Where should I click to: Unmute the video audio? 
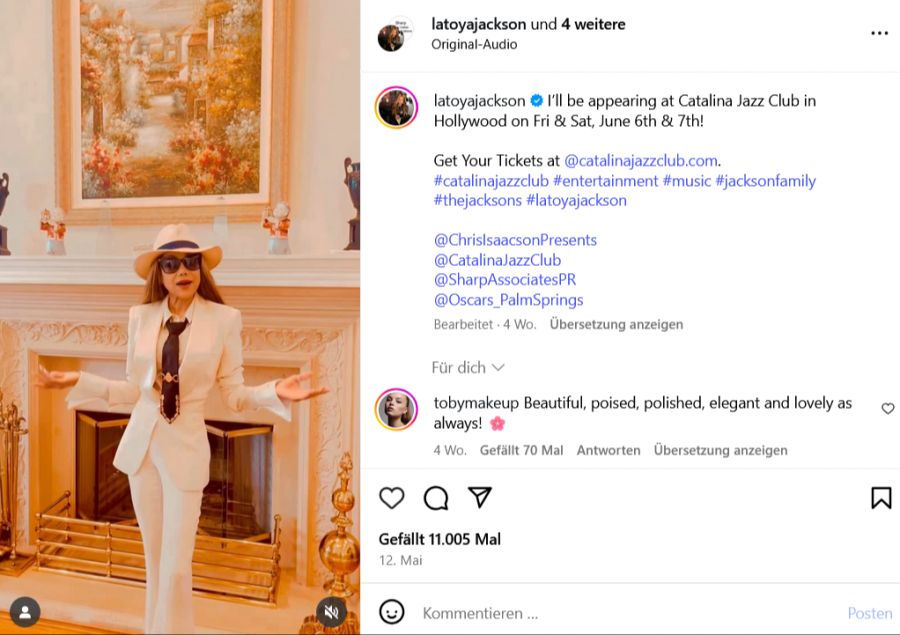(331, 612)
